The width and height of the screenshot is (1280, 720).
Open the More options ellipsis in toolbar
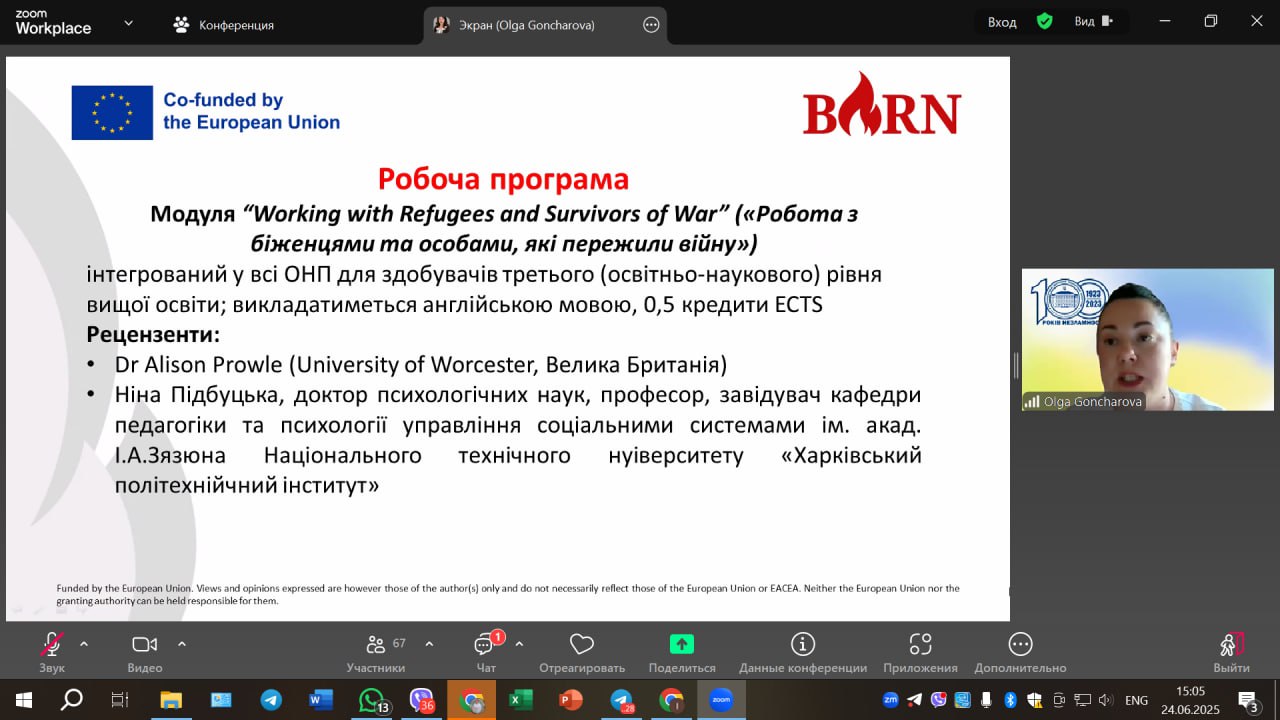click(x=1020, y=651)
